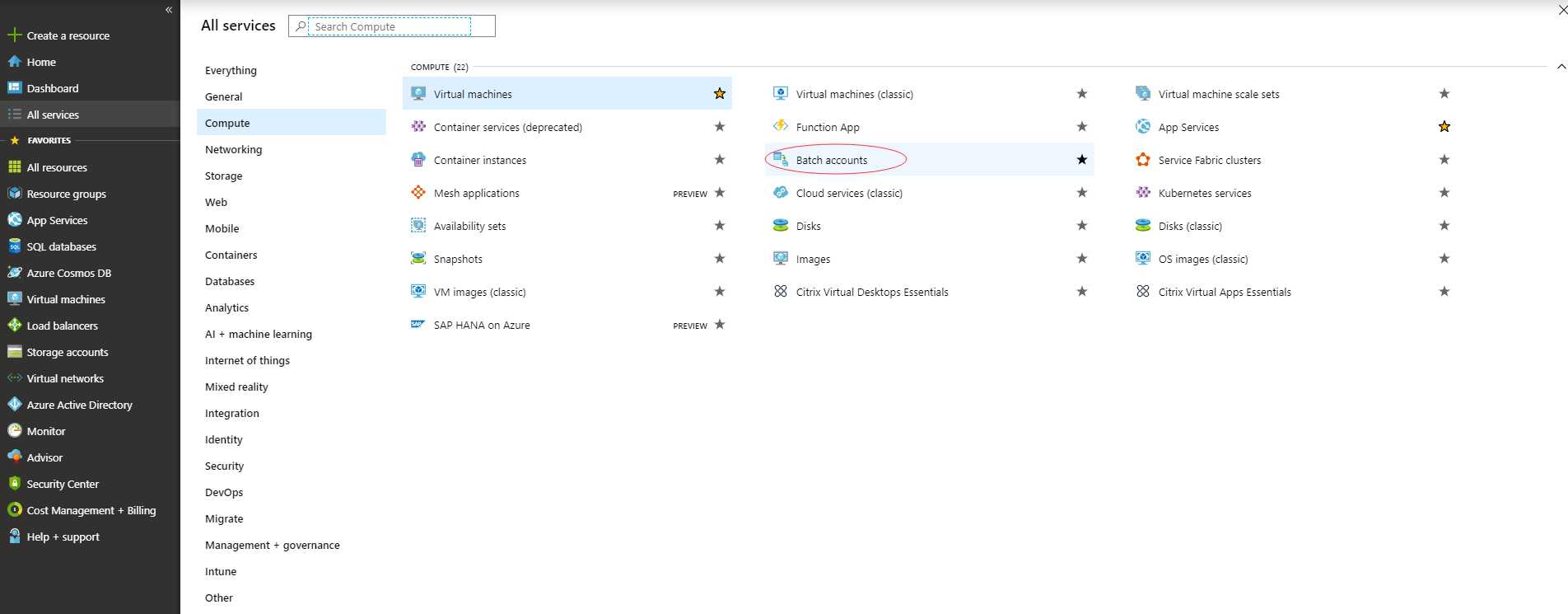
Task: Select the Migrate category
Action: point(292,518)
